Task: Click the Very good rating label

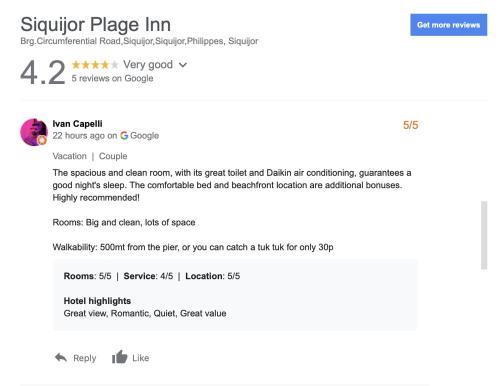Action: click(x=148, y=65)
